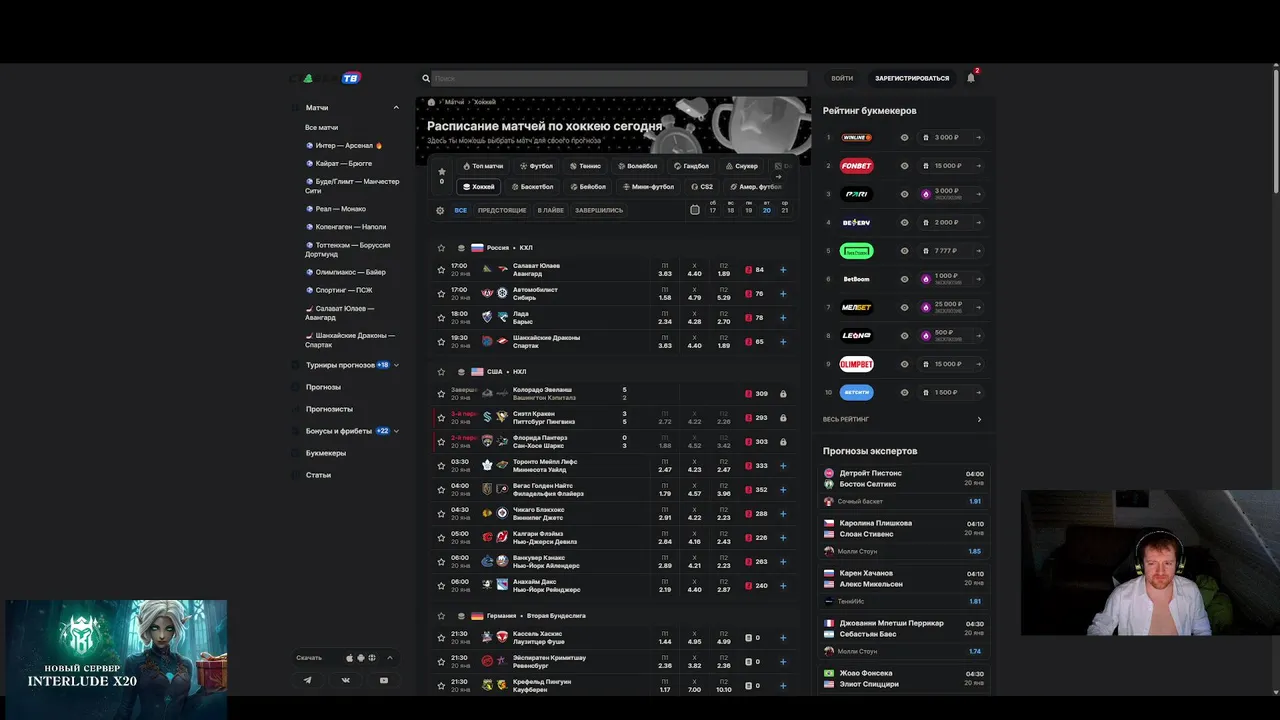This screenshot has width=1280, height=720.
Task: Select date 19 in date strip
Action: (748, 208)
